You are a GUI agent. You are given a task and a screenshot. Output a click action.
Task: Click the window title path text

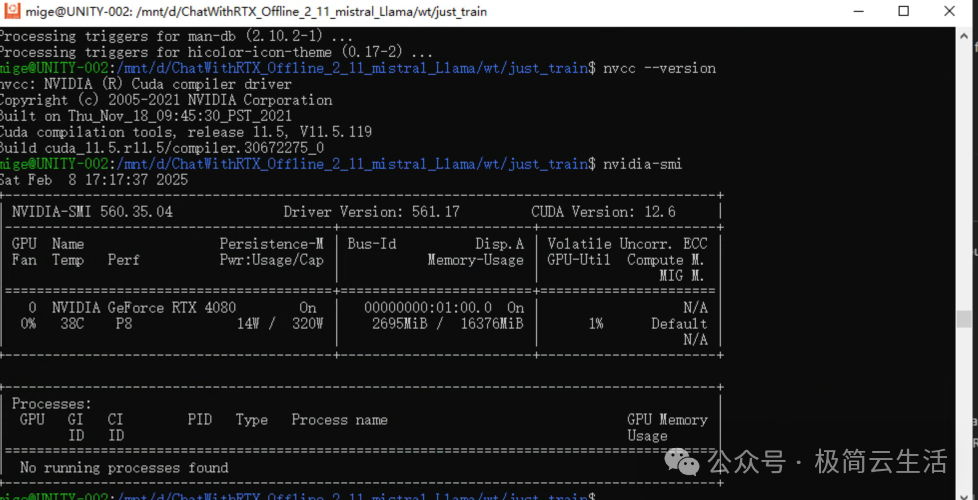tap(256, 12)
